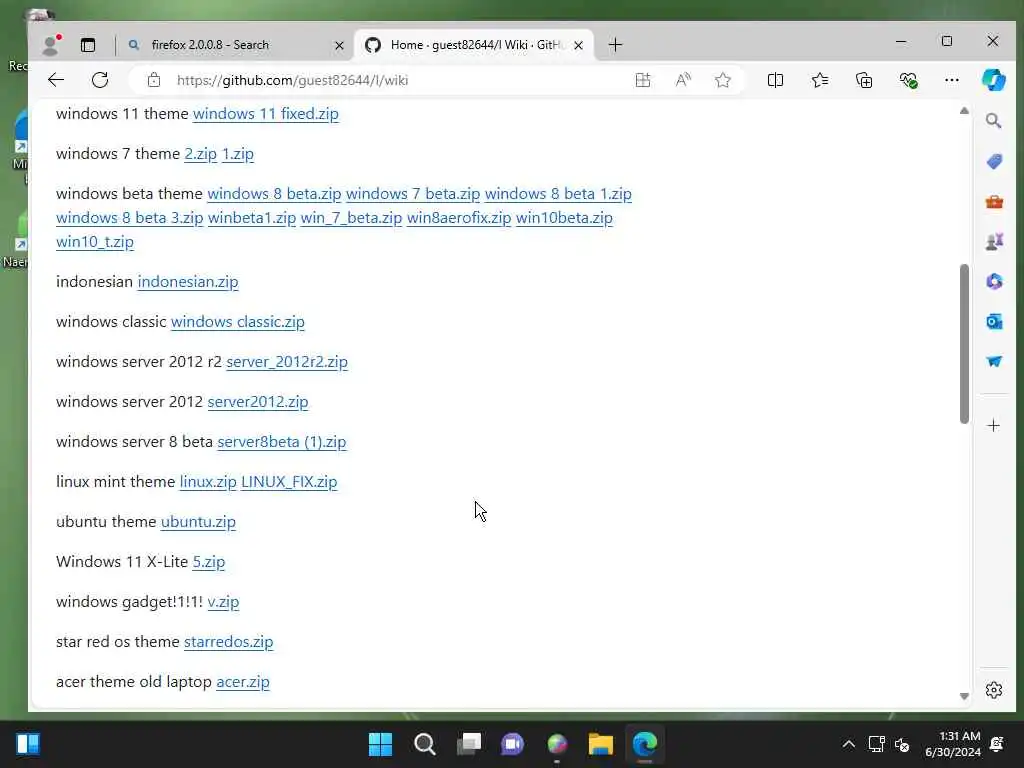Open the Collections icon

click(864, 80)
